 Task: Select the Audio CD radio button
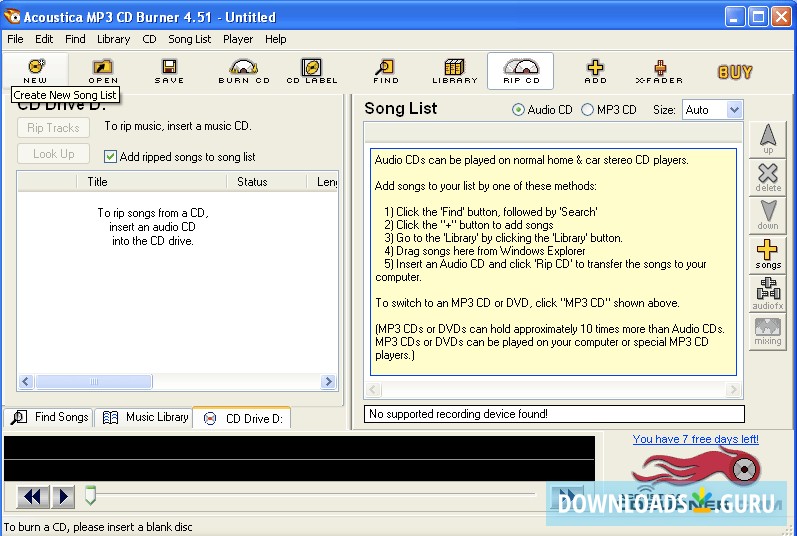coord(518,110)
